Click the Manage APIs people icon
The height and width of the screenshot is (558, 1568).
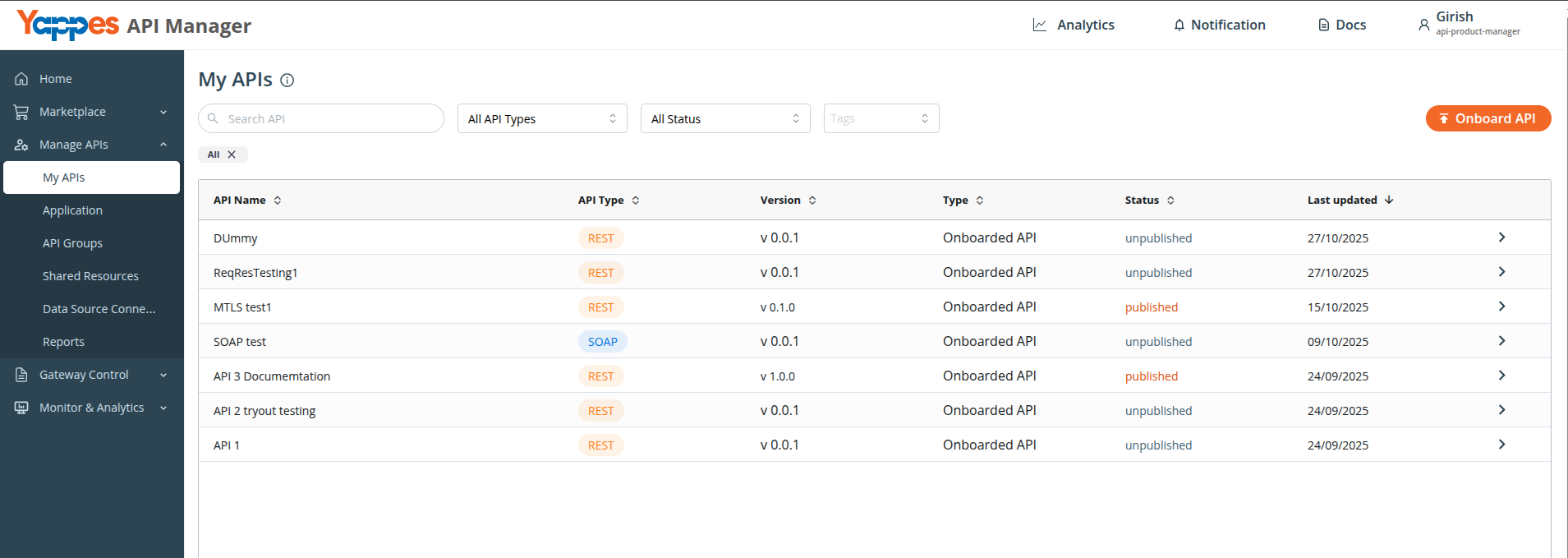point(21,145)
